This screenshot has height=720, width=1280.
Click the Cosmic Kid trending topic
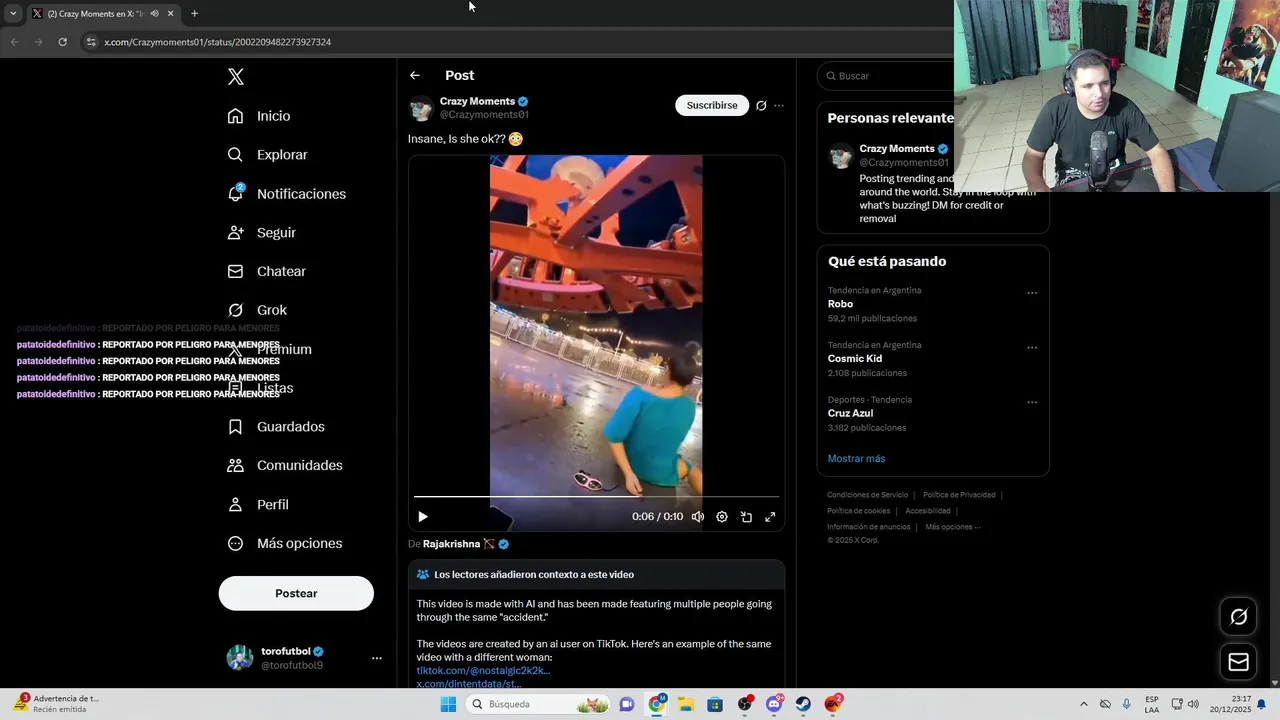tap(855, 358)
